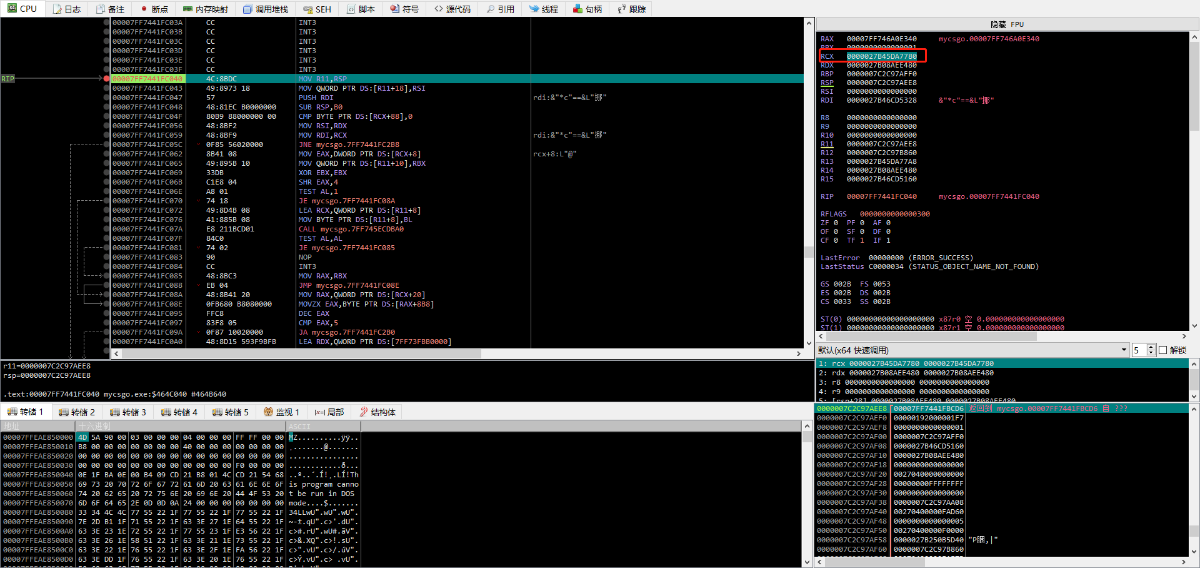This screenshot has width=1200, height=568.
Task: Select the 转储 2 dump tab
Action: coord(78,412)
